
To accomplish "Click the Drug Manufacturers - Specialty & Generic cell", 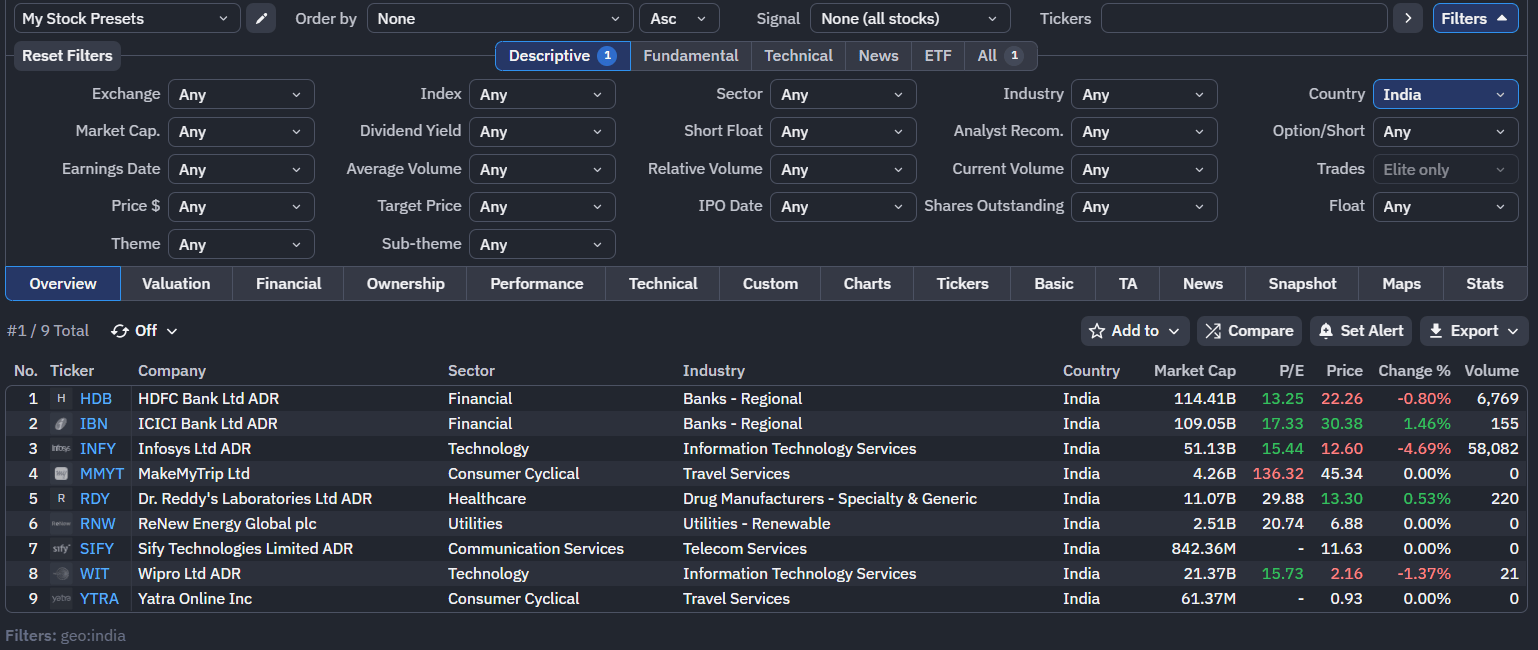I will pyautogui.click(x=830, y=499).
